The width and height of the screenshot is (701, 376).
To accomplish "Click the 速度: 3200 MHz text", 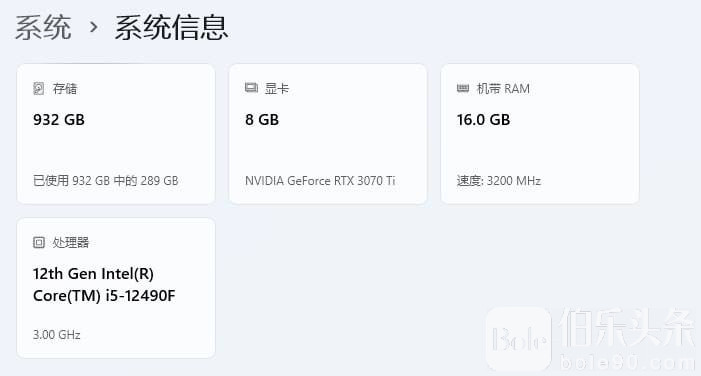I will pos(498,181).
